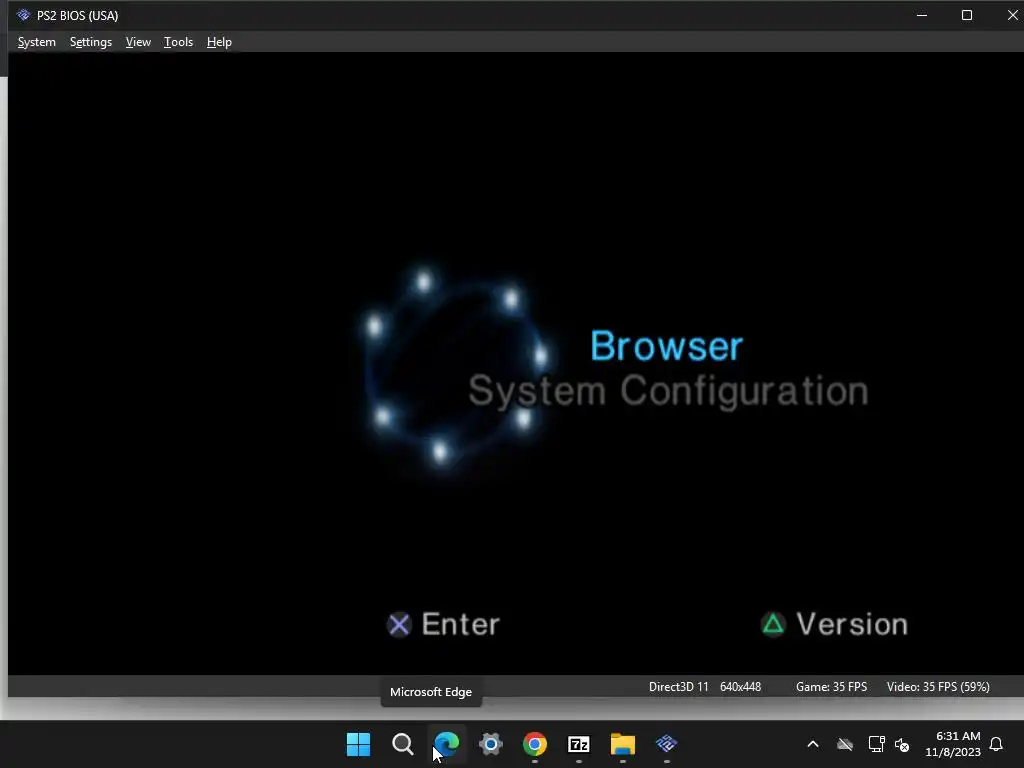Maximize the PS2 BIOS window
This screenshot has height=768, width=1024.
point(967,15)
